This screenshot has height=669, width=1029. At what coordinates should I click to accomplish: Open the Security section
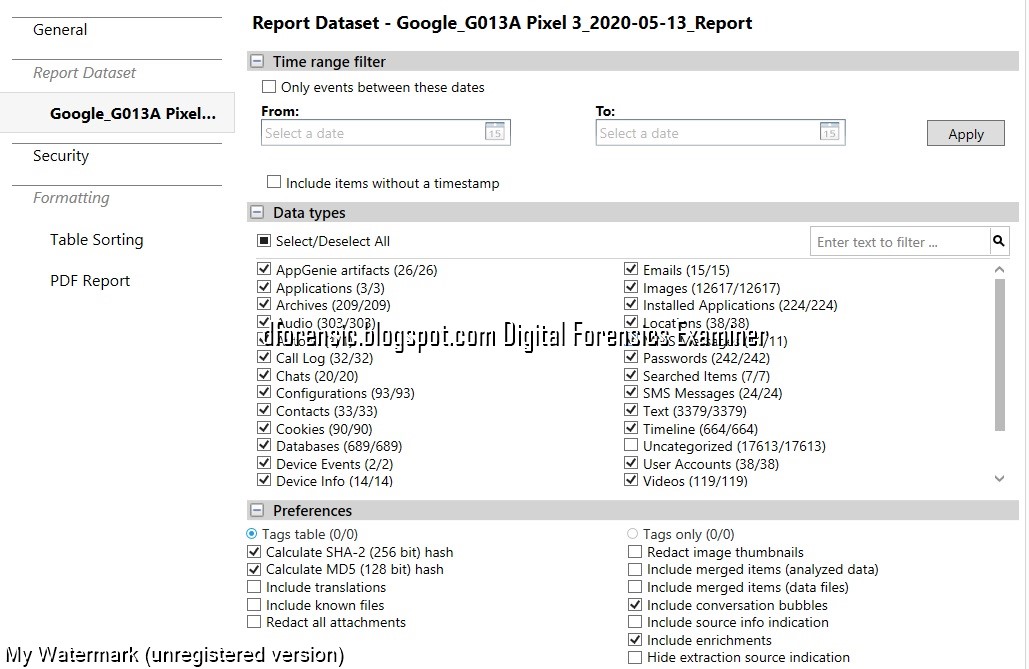60,155
